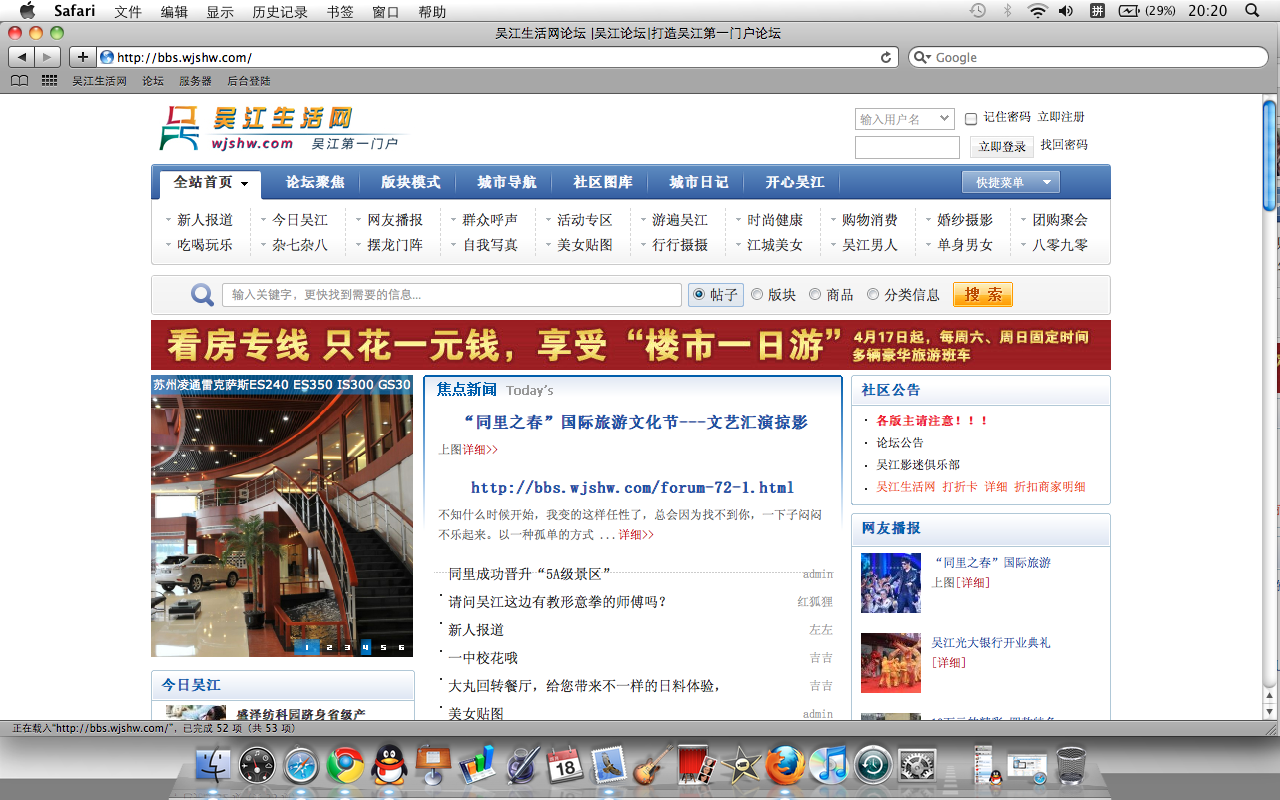The width and height of the screenshot is (1280, 800).
Task: Open the Pinyin input method menu
Action: coord(1097,10)
